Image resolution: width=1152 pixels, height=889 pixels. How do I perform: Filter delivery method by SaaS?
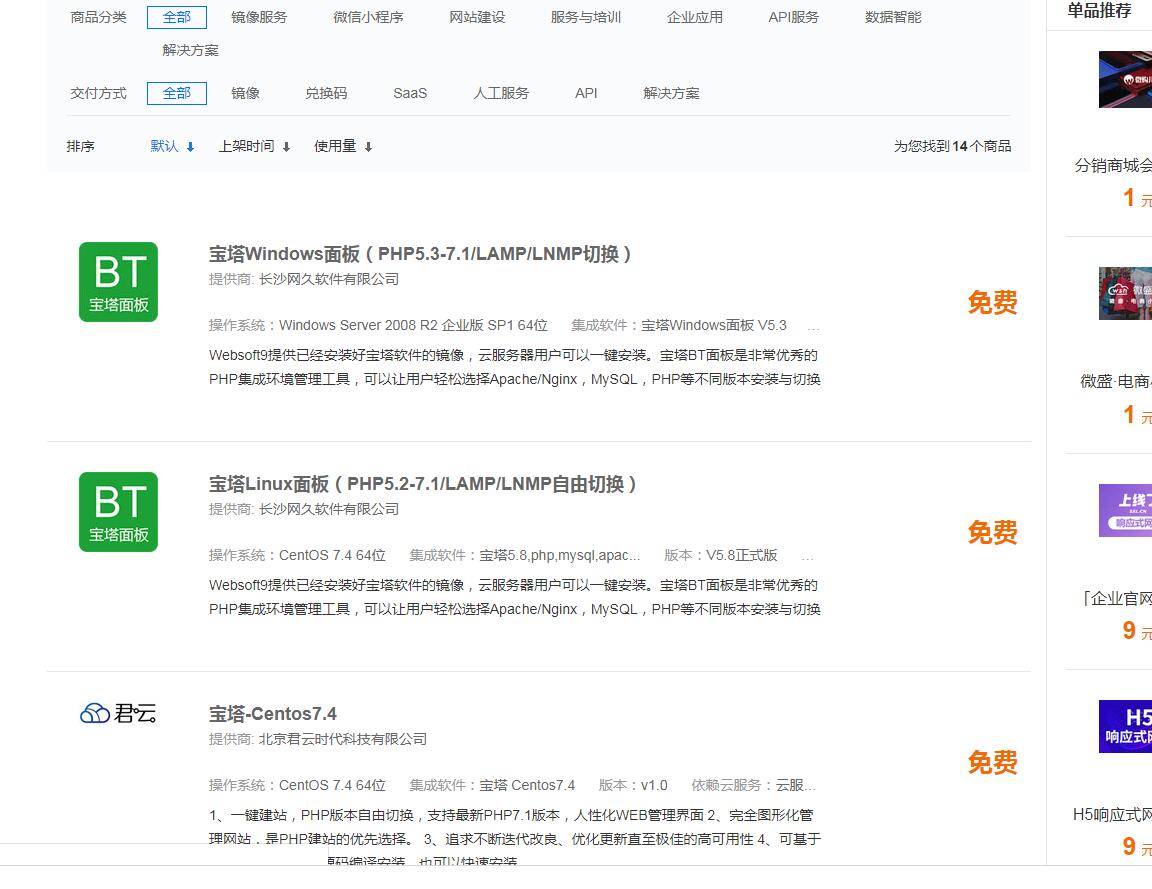coord(410,93)
